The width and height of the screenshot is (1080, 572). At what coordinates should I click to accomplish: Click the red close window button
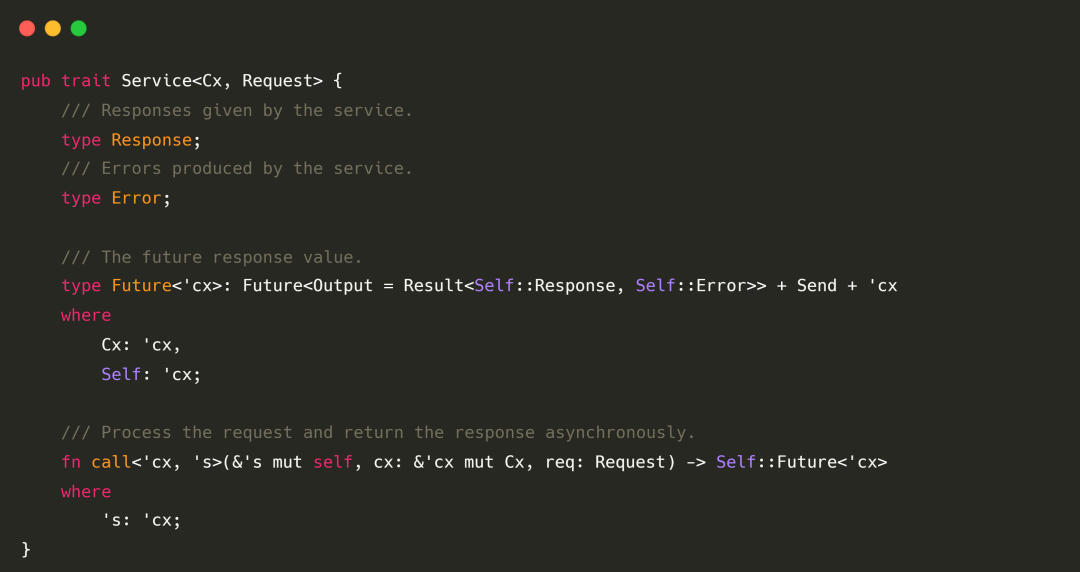[27, 28]
